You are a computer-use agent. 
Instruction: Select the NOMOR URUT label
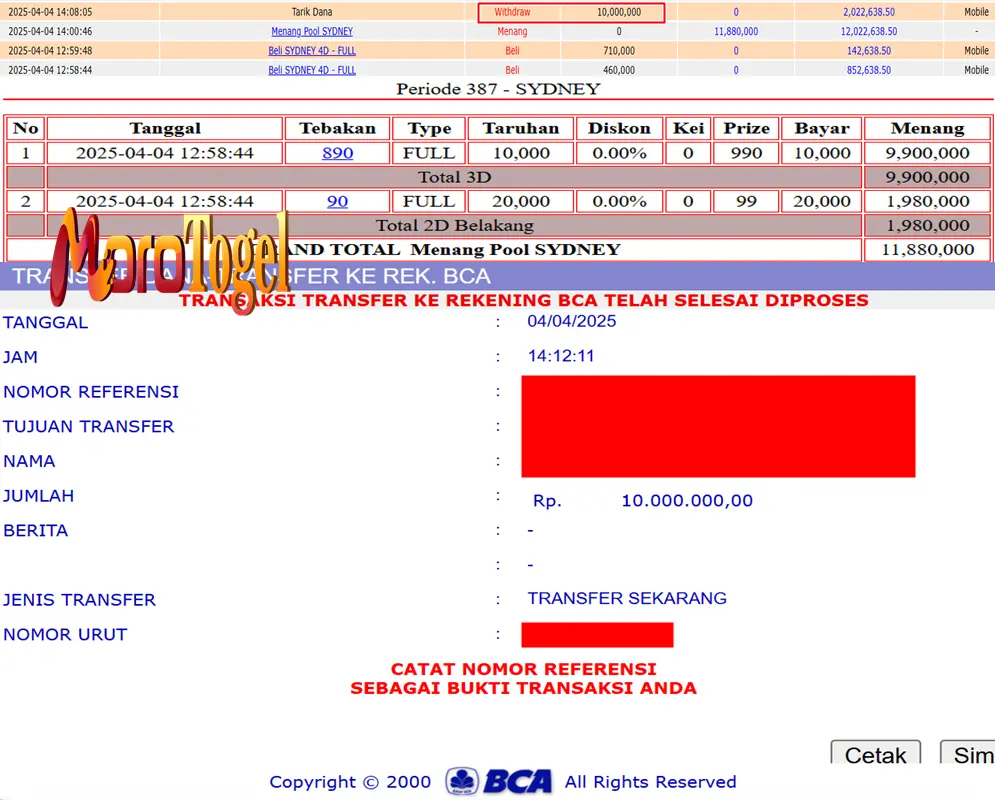pyautogui.click(x=65, y=634)
